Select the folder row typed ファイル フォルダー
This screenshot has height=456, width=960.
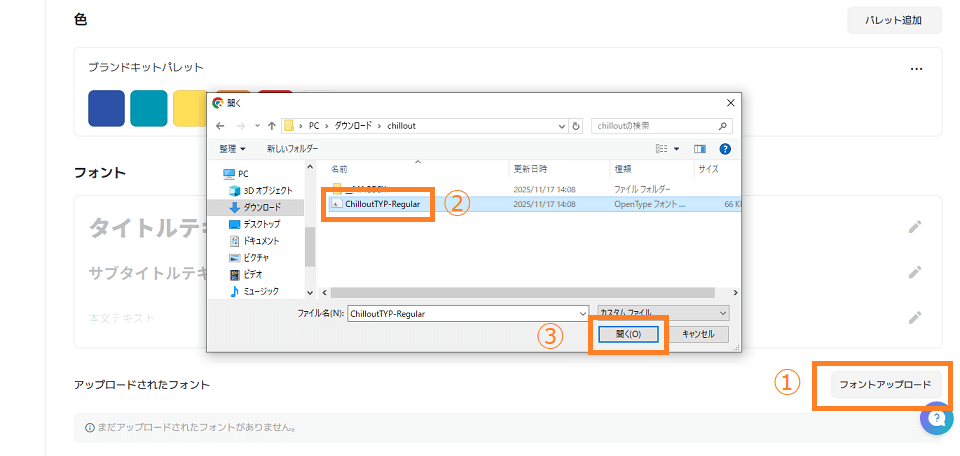coord(533,189)
